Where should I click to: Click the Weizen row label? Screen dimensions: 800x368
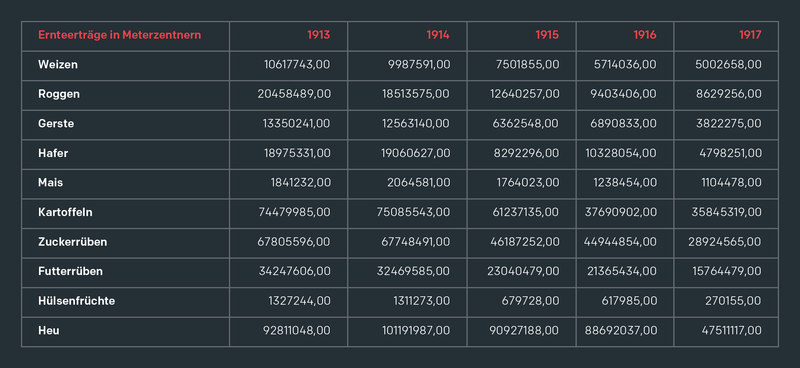(x=58, y=65)
